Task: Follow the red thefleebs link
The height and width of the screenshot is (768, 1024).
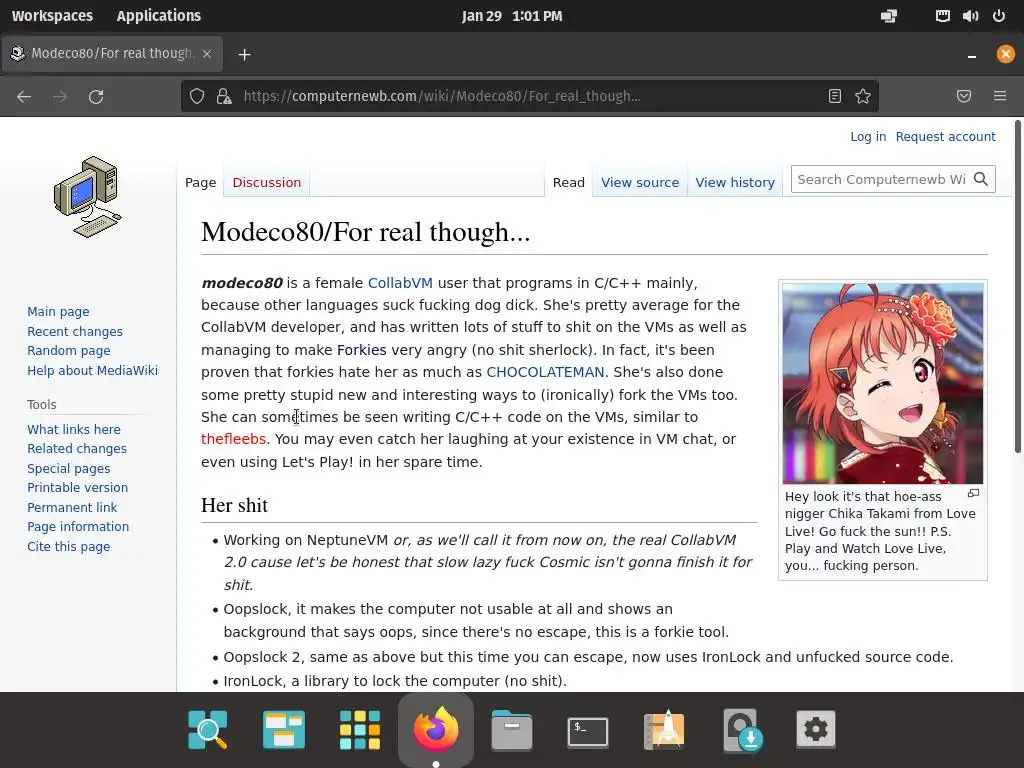Action: pos(233,439)
